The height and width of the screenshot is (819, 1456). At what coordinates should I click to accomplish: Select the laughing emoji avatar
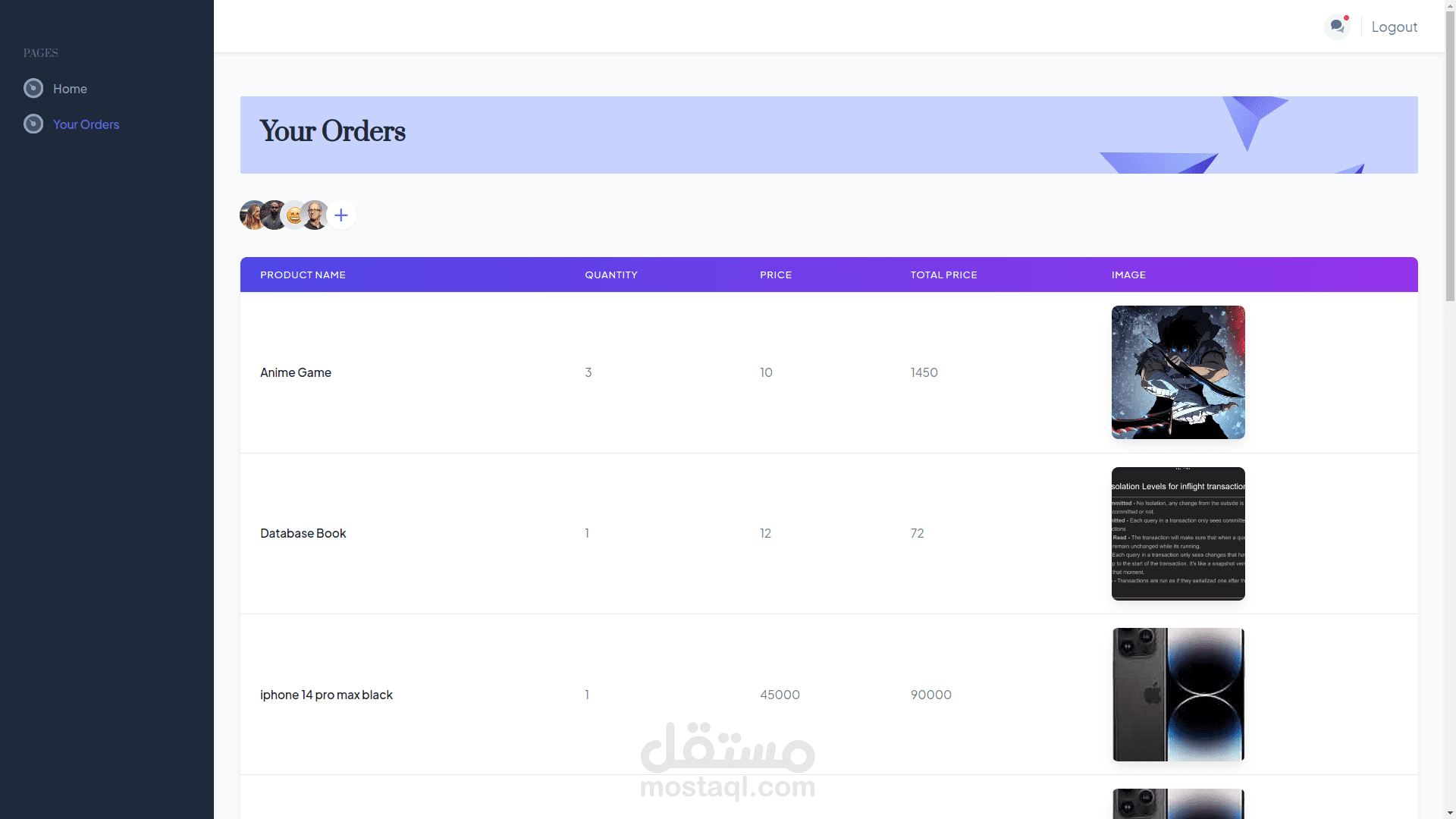293,216
